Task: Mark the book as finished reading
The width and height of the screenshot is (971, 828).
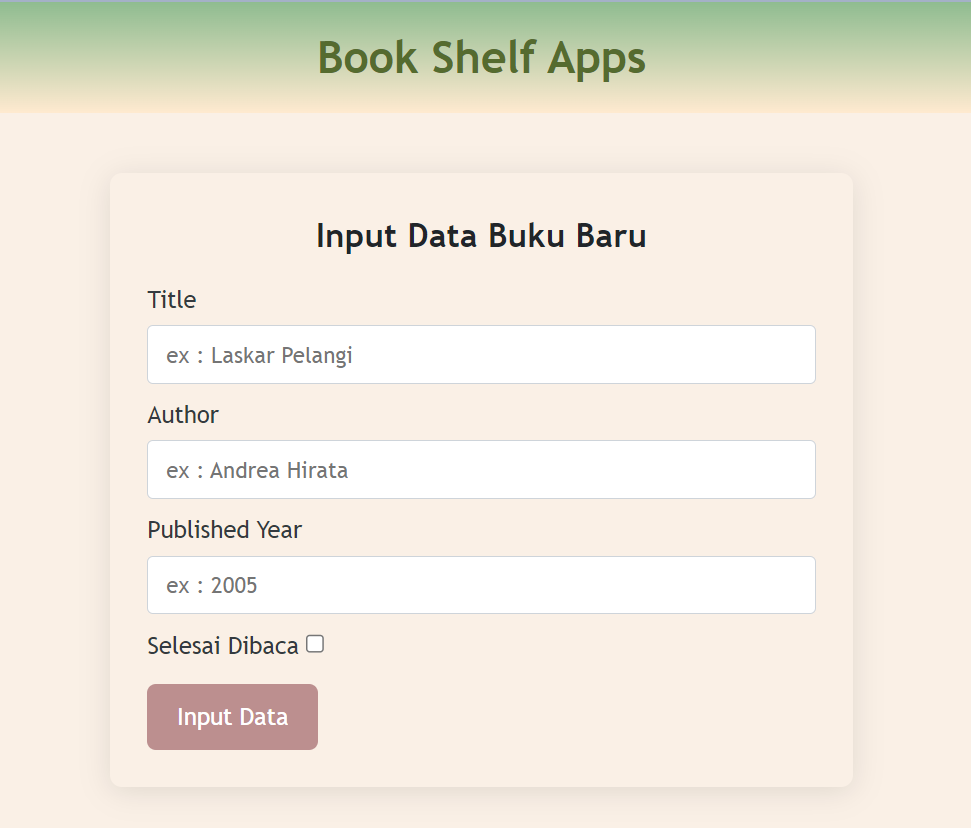Action: coord(315,645)
